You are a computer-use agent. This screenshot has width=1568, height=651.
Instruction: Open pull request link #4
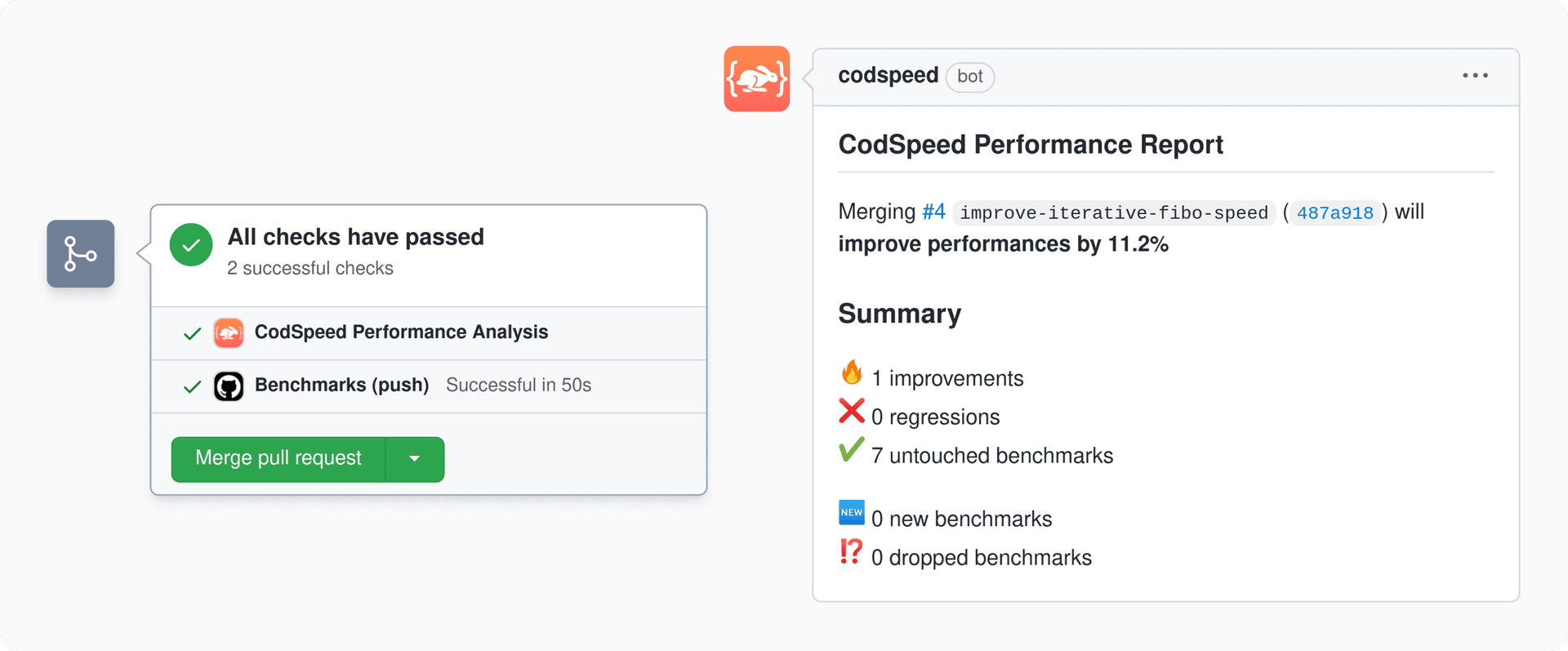pyautogui.click(x=932, y=211)
